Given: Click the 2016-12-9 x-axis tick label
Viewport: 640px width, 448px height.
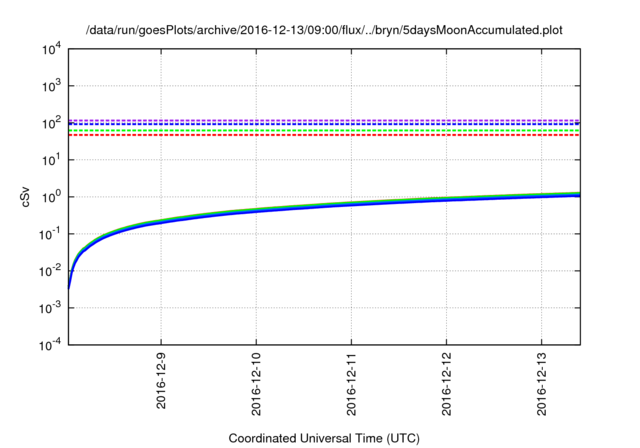Looking at the screenshot, I should [x=161, y=381].
